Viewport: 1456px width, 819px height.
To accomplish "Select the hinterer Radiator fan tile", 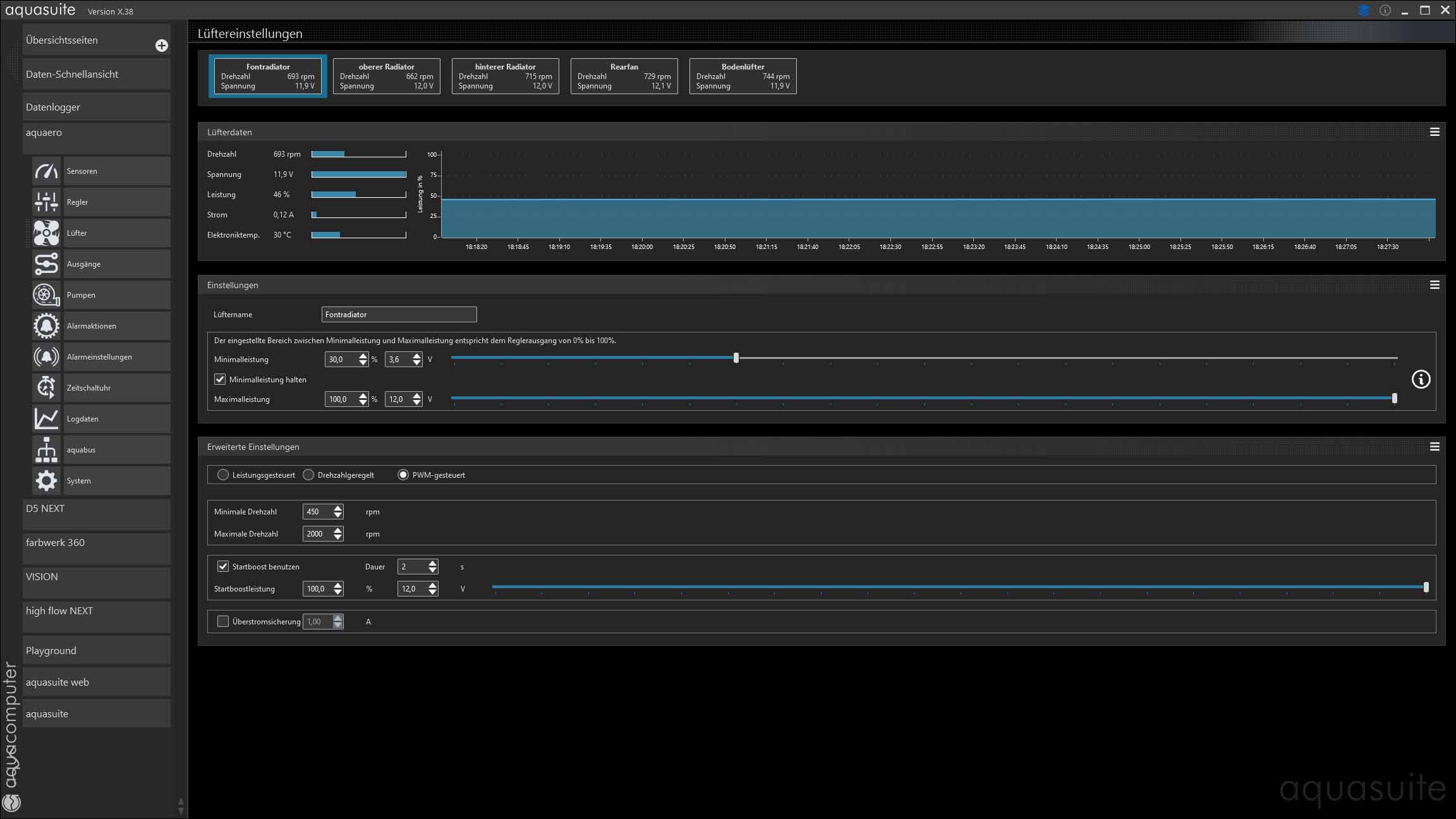I will (506, 76).
